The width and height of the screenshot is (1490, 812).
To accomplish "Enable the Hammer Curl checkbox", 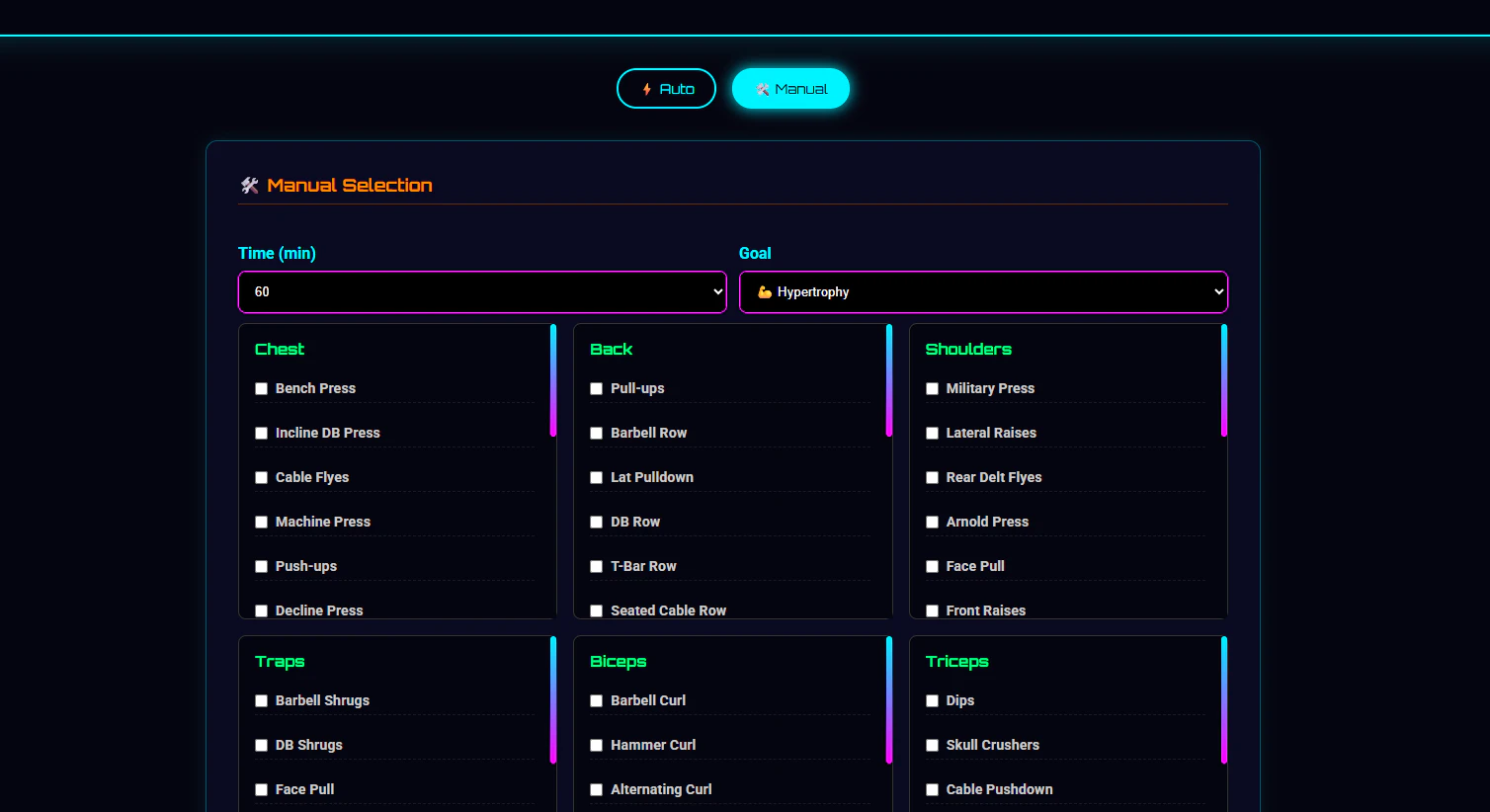I will click(x=597, y=746).
